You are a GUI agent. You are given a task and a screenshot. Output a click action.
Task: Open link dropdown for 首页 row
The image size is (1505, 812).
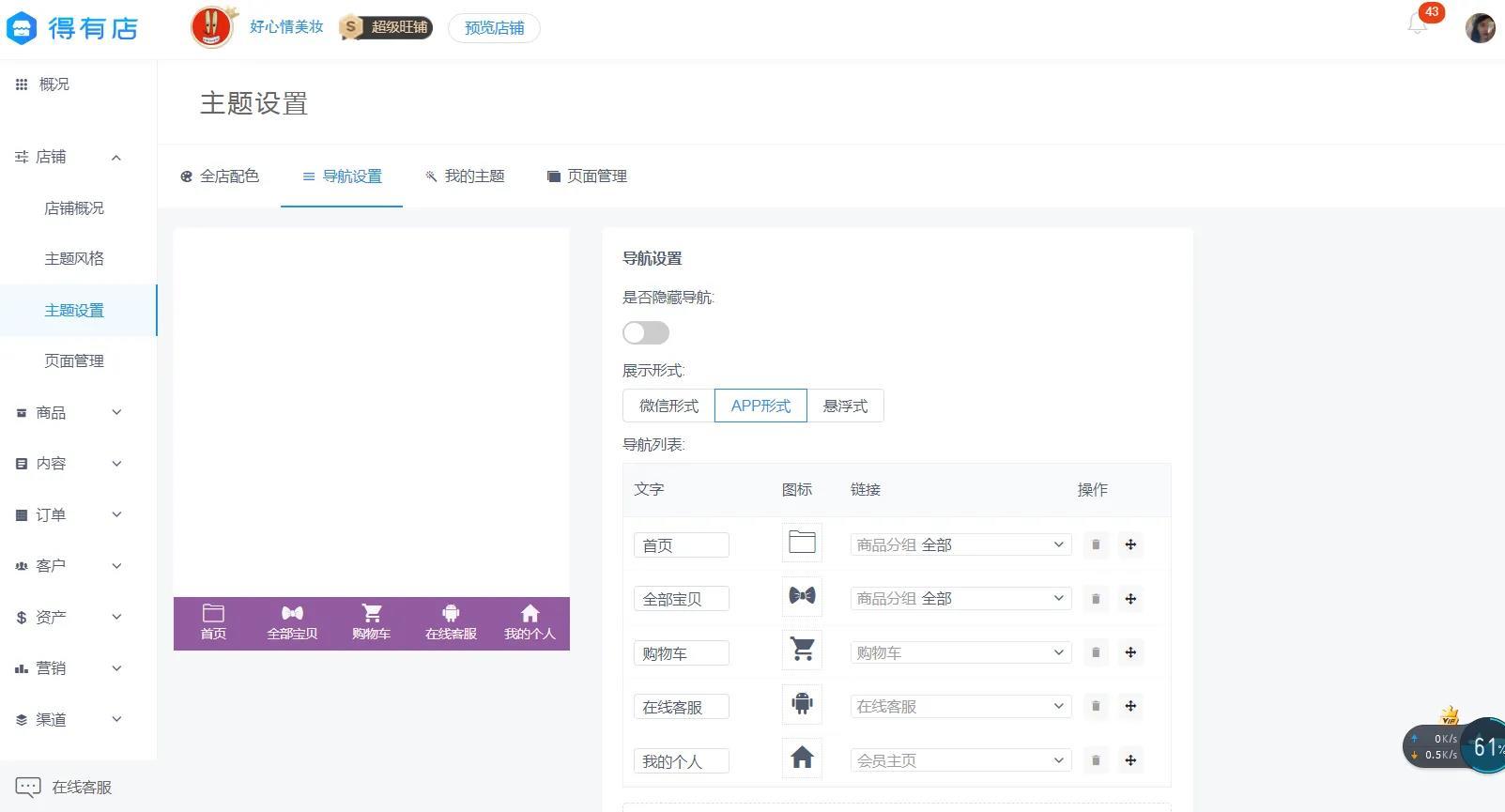click(x=960, y=544)
